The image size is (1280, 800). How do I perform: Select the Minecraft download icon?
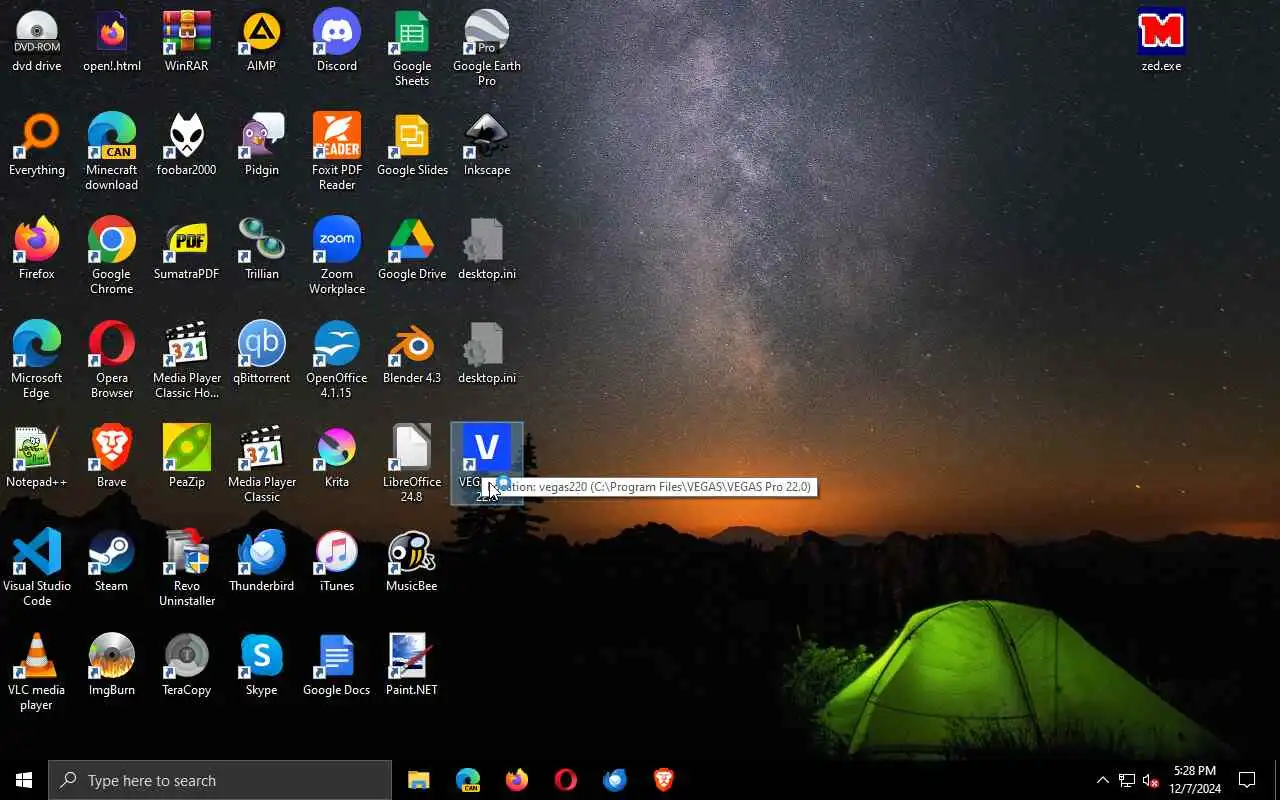(x=112, y=152)
